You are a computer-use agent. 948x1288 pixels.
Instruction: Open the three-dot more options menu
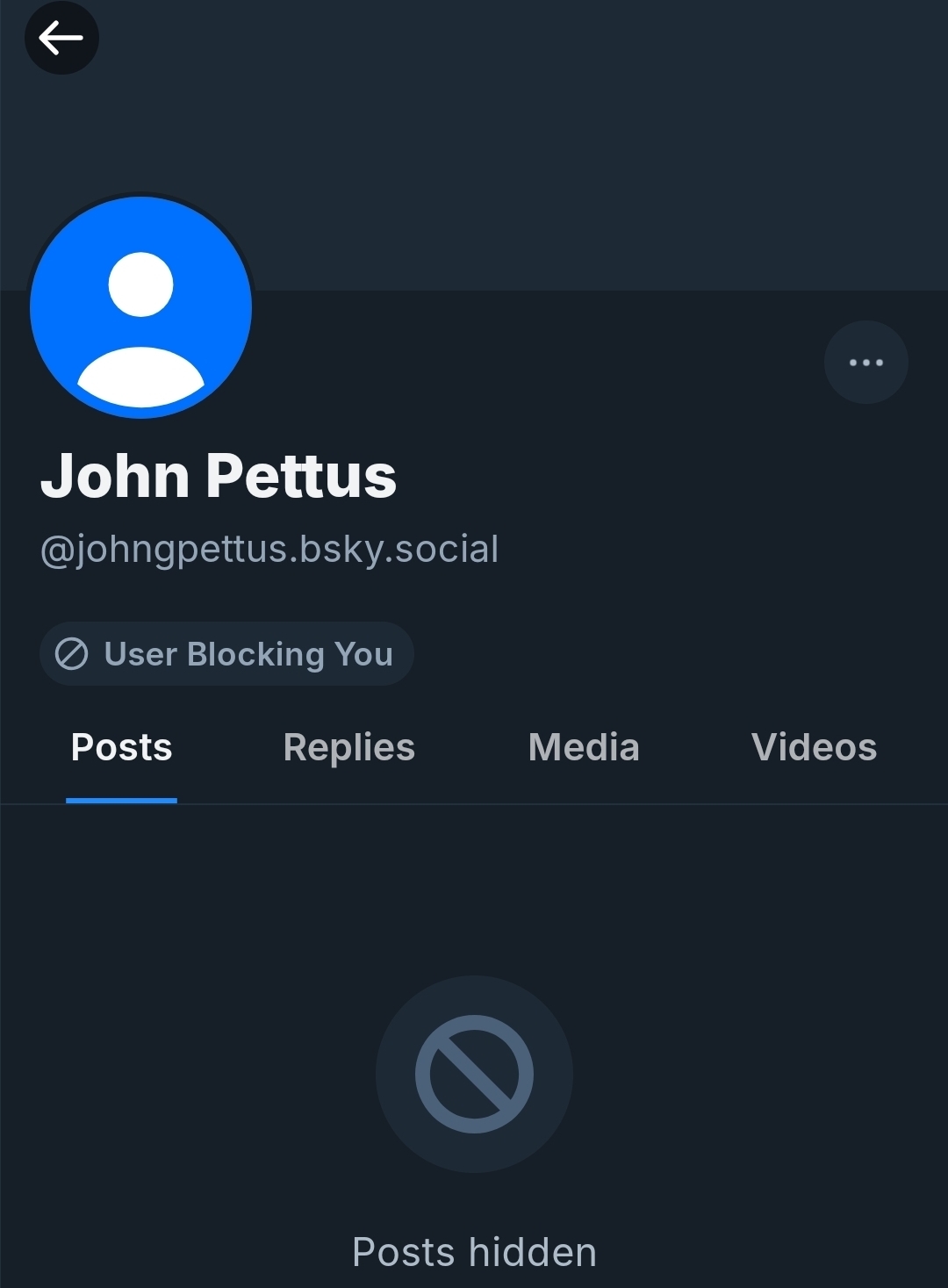(x=865, y=362)
